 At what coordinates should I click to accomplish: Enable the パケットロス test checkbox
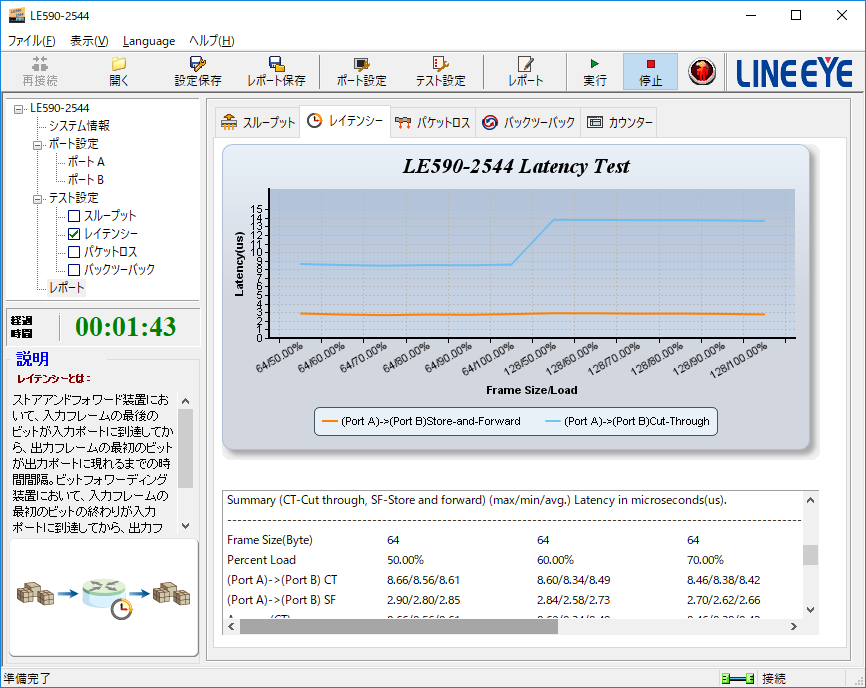(x=74, y=252)
